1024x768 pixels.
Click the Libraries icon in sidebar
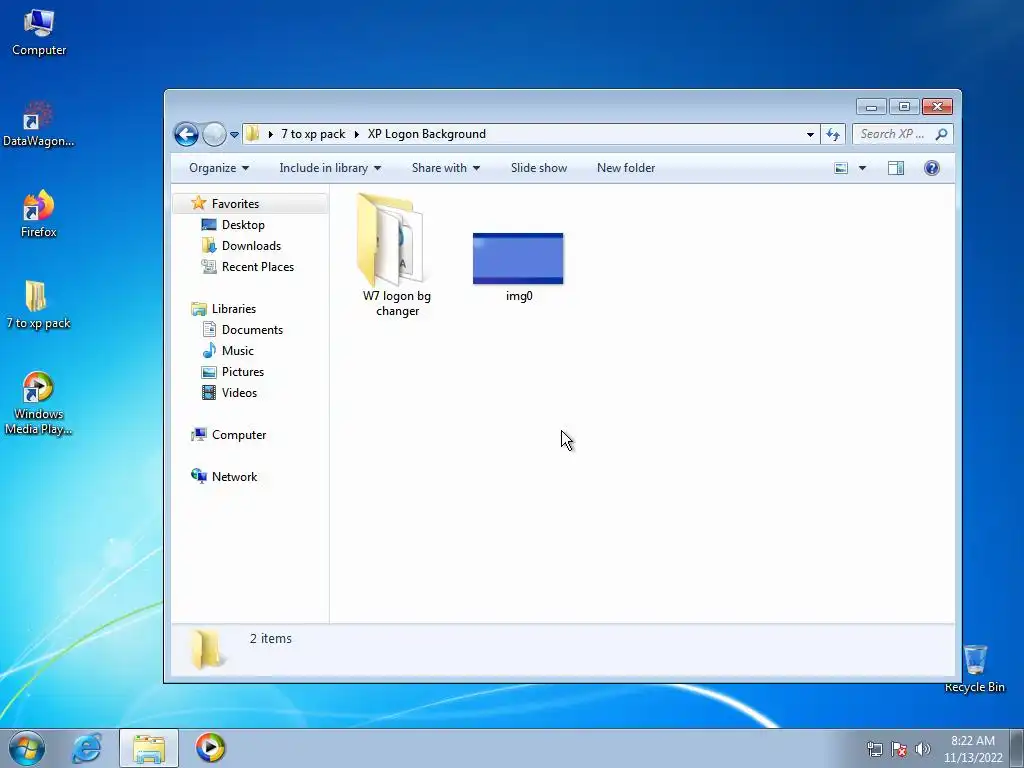click(199, 309)
